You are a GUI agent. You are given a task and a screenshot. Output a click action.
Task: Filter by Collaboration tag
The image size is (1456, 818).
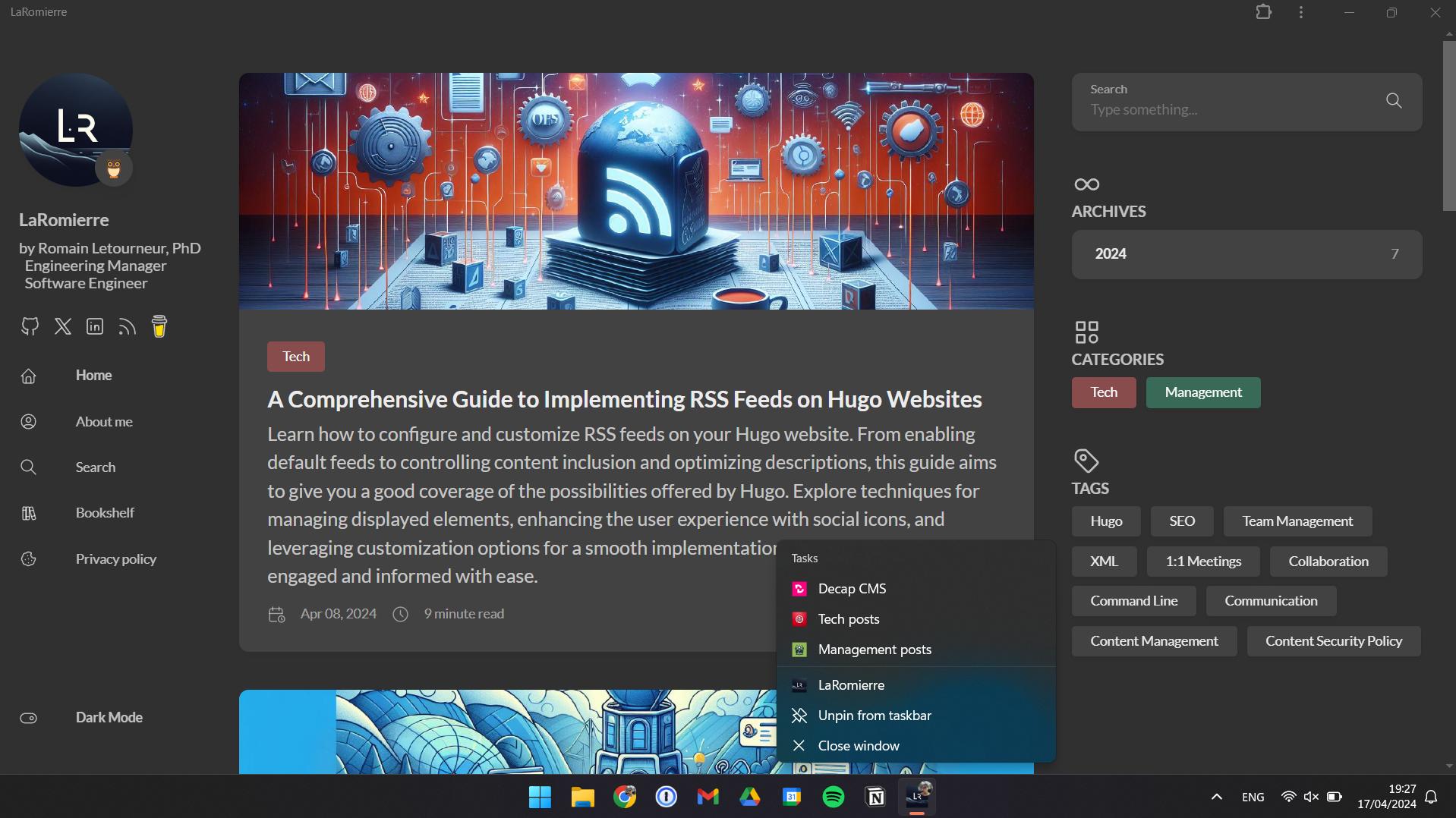(1328, 562)
